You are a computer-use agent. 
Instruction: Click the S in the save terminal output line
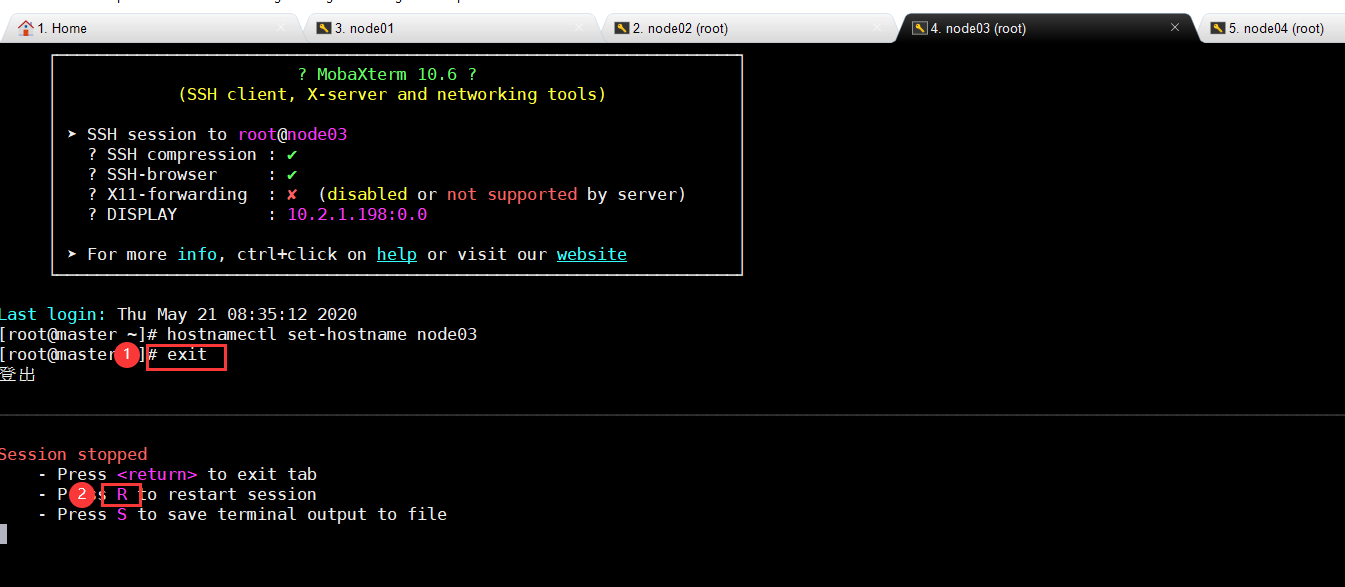122,514
